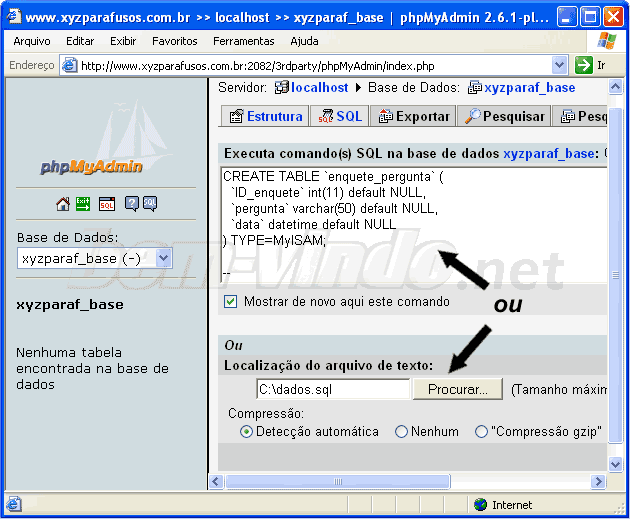The height and width of the screenshot is (519, 630).
Task: Click the IE page icon in status bar
Action: [x=14, y=504]
